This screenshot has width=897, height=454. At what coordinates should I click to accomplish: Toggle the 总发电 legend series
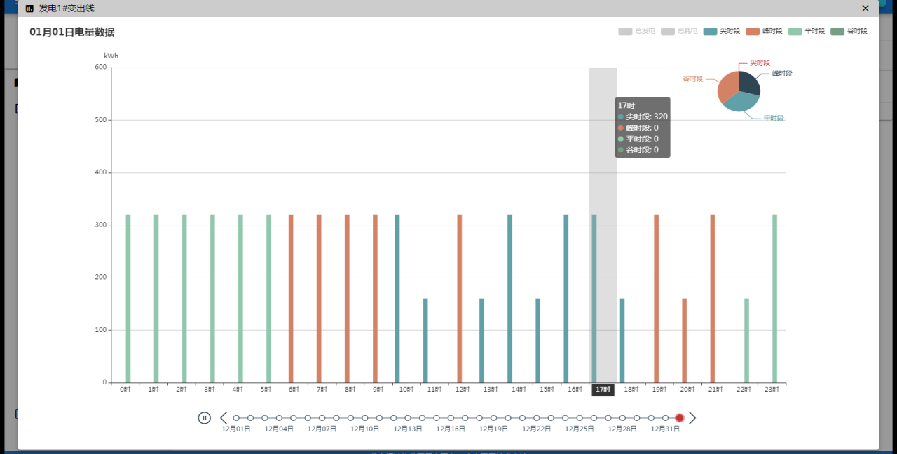[636, 31]
